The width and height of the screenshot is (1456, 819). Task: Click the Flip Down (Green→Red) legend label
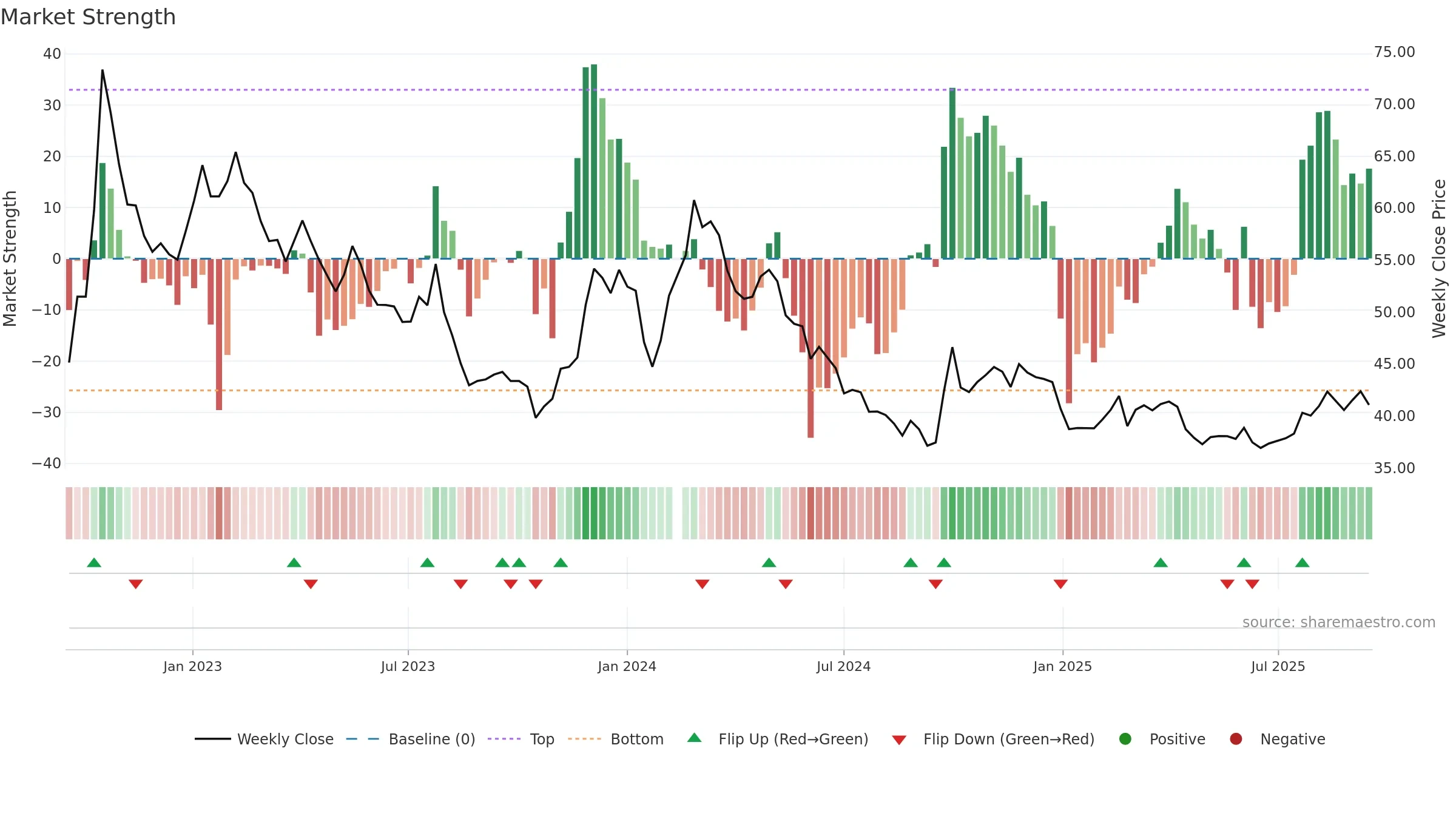[x=1009, y=739]
